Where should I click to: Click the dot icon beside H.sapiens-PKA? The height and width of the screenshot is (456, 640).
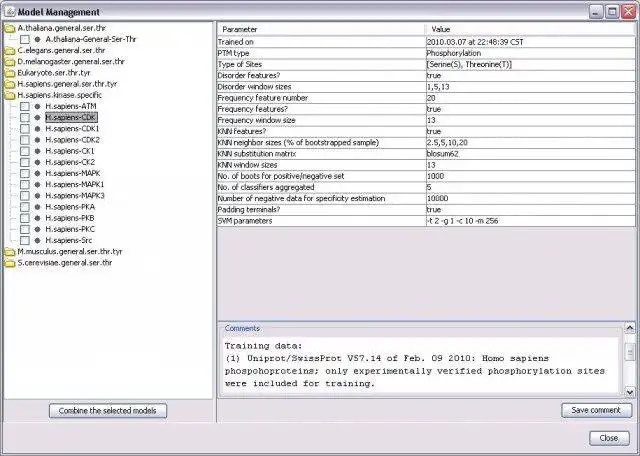pos(38,207)
